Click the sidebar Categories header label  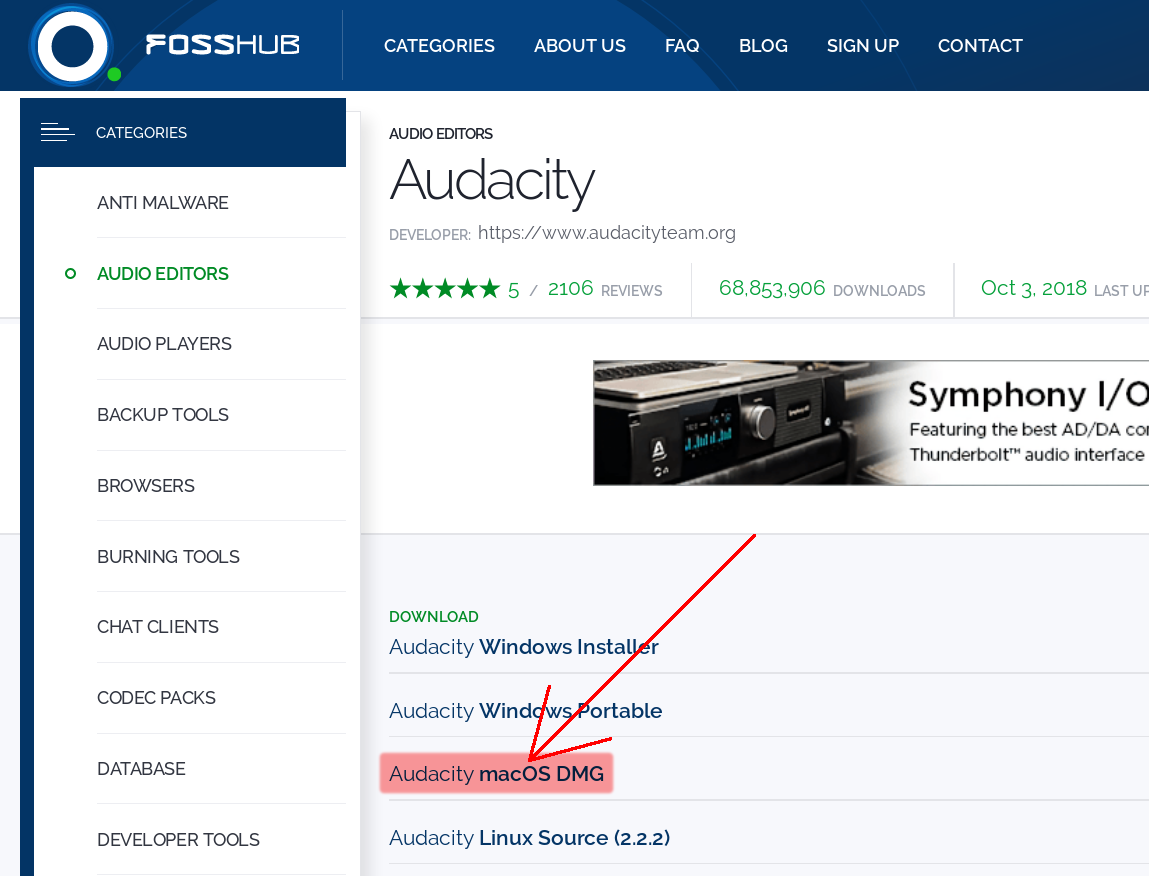pyautogui.click(x=141, y=133)
